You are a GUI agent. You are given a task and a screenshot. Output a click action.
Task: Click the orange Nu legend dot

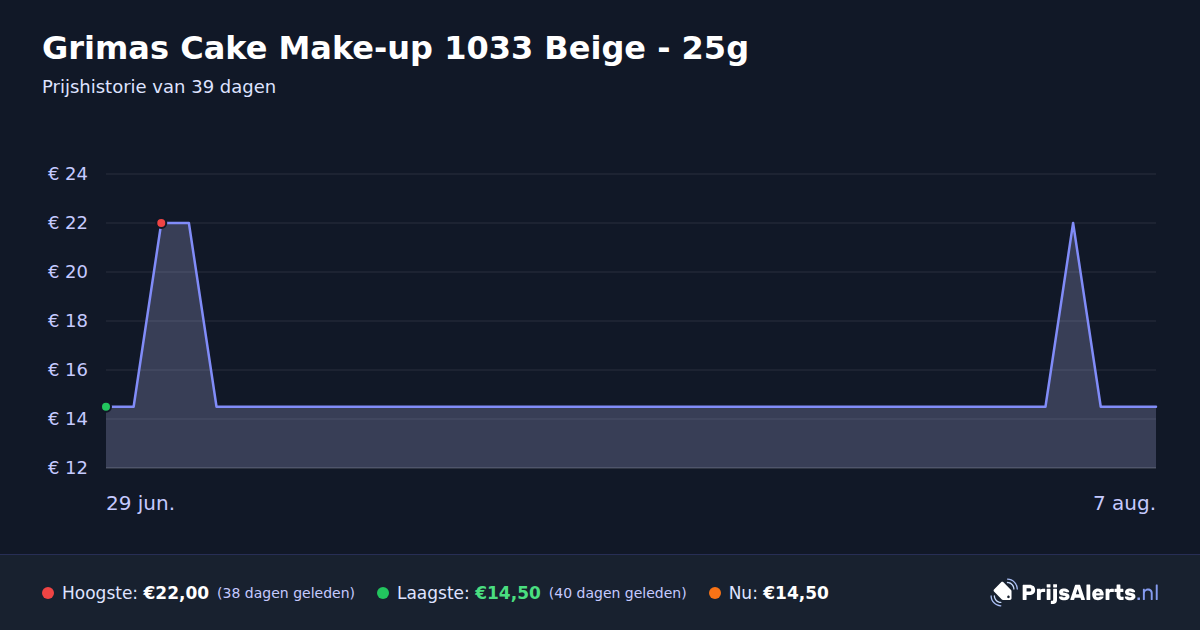click(x=715, y=593)
